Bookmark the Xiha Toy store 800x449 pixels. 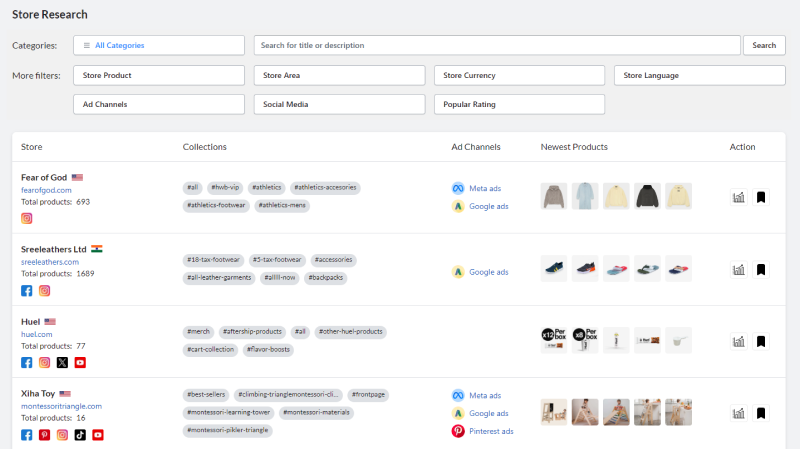(761, 413)
